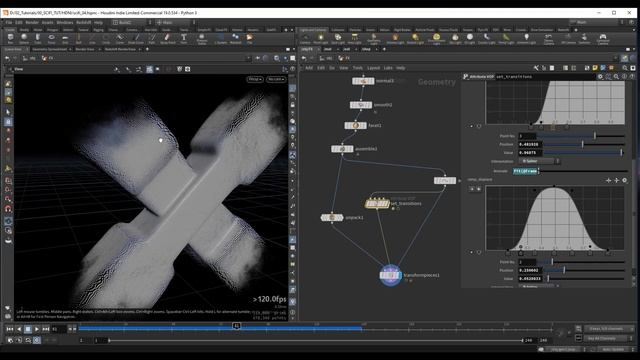
Task: Click the network editor search magnifier icon
Action: 625,68
